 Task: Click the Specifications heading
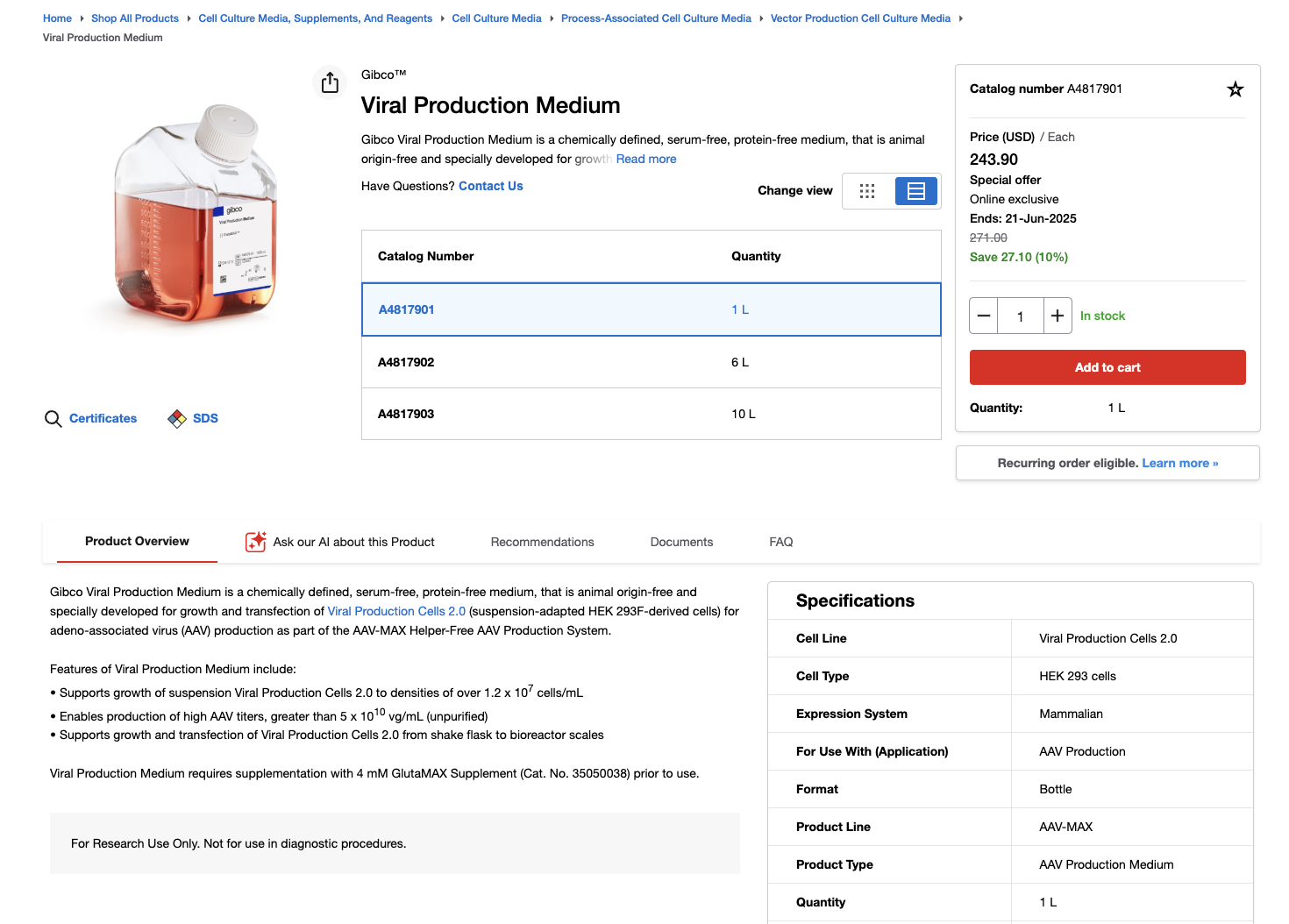tap(855, 601)
